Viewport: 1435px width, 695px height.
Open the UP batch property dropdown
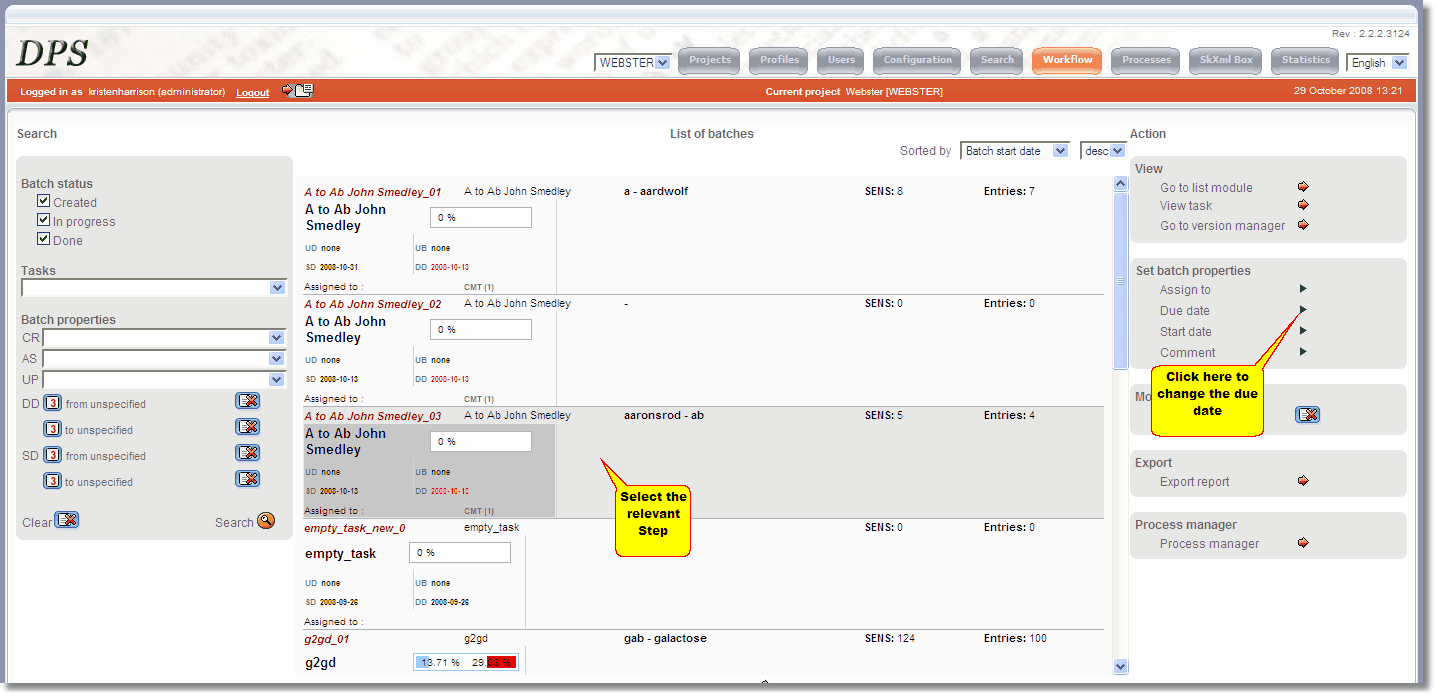(x=164, y=380)
